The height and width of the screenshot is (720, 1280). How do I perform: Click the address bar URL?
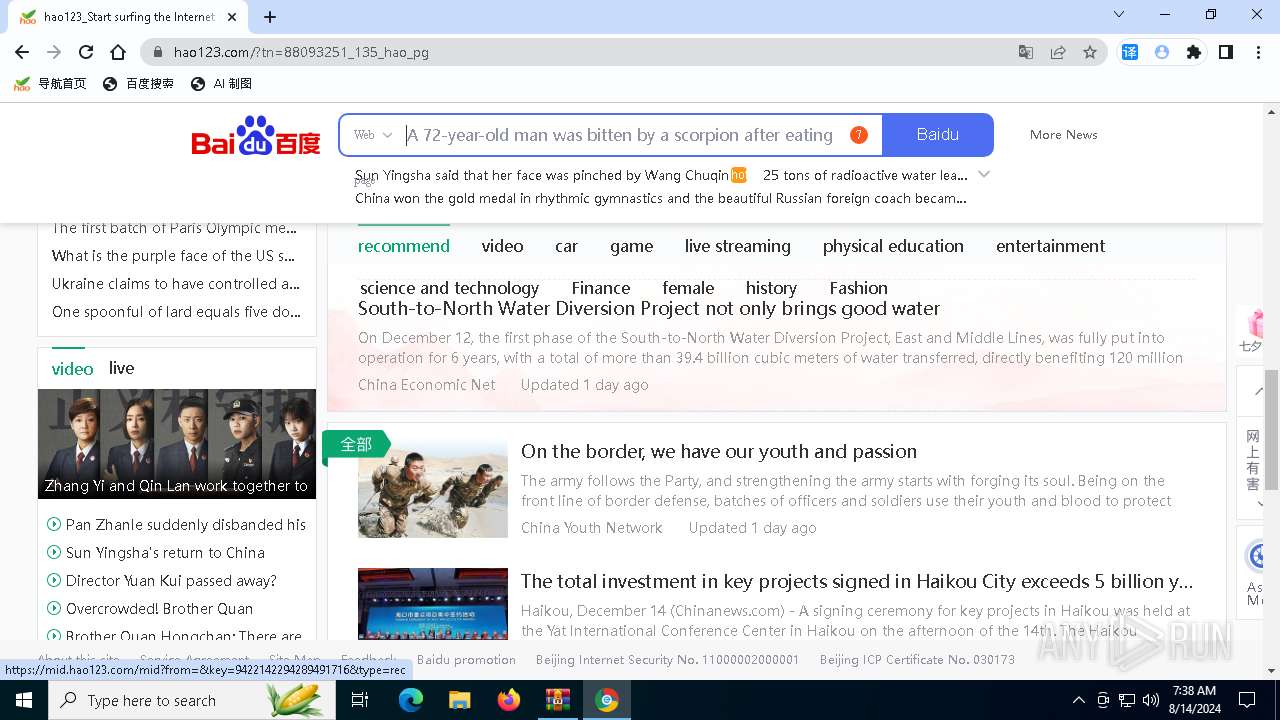pyautogui.click(x=301, y=52)
